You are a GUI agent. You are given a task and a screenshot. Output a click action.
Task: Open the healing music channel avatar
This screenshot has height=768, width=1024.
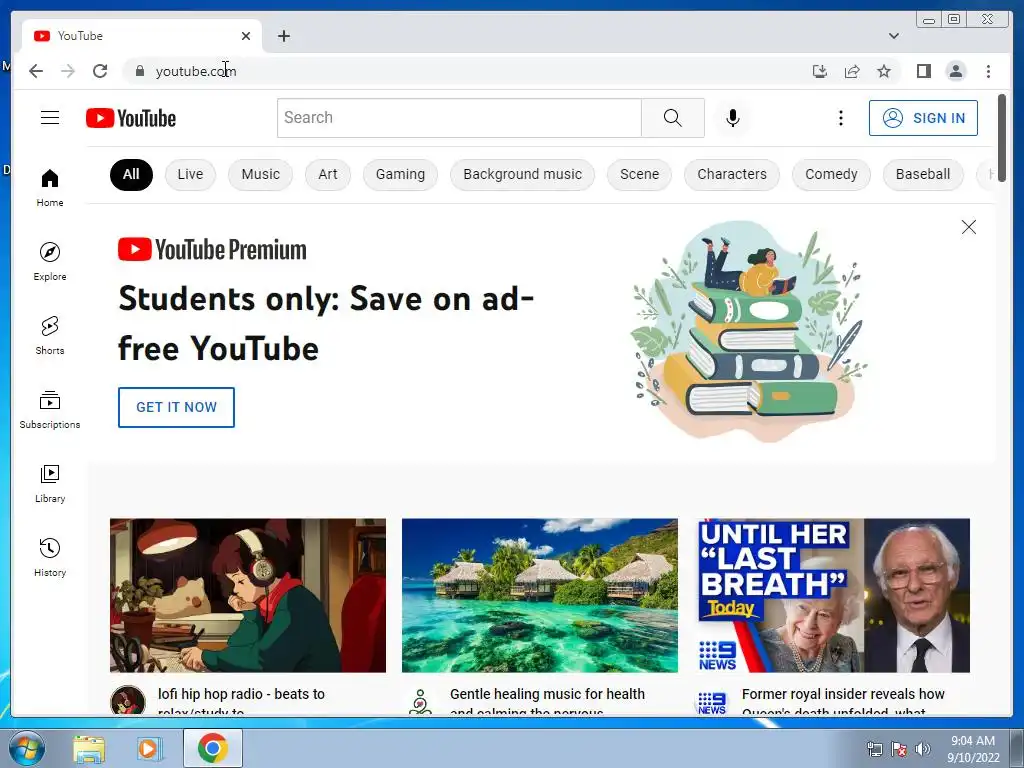(420, 702)
